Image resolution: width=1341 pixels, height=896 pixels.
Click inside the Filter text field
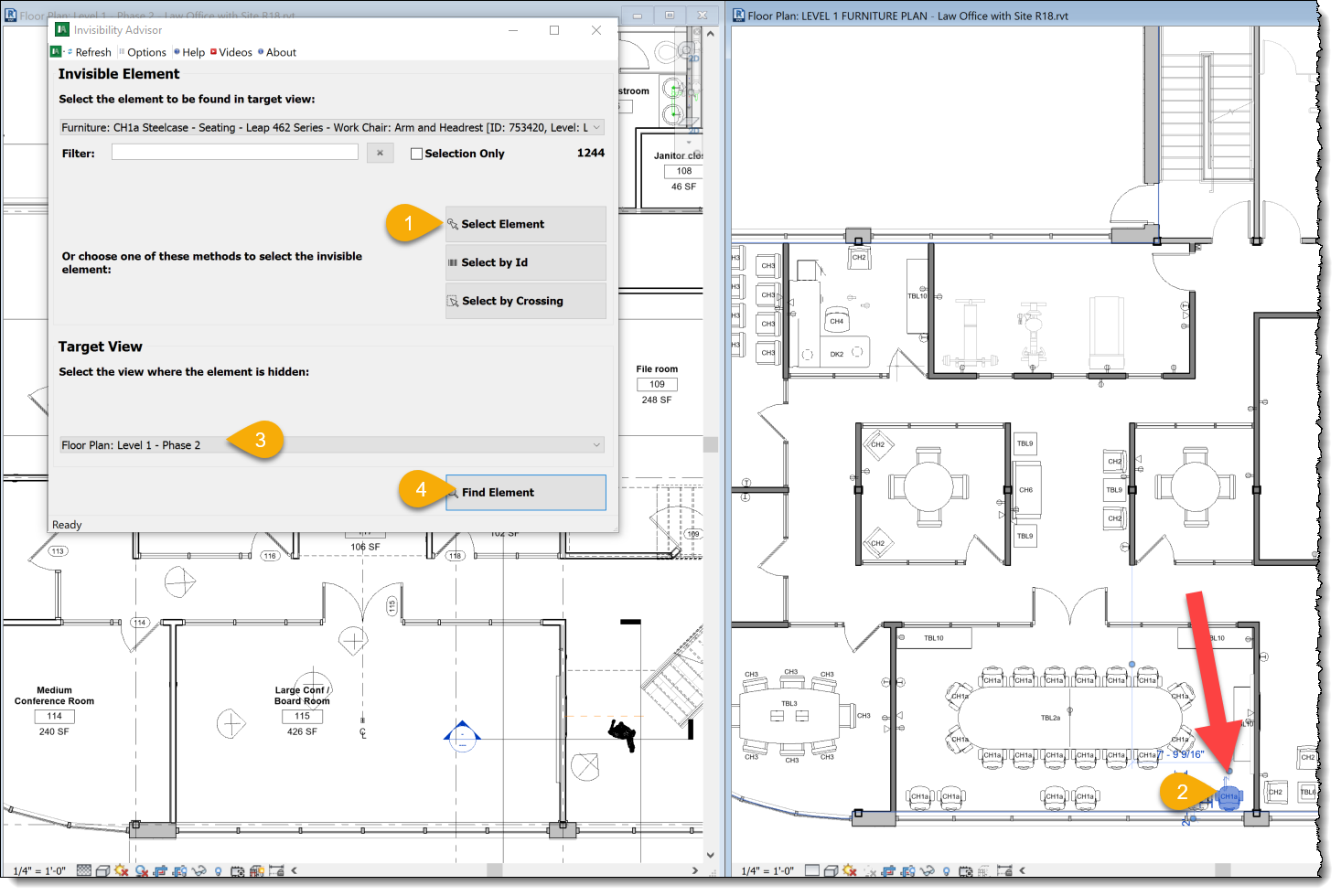[x=233, y=152]
